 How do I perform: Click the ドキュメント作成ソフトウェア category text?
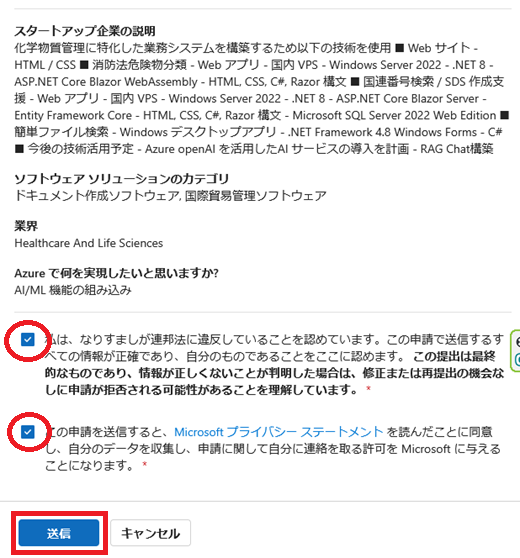coord(96,196)
